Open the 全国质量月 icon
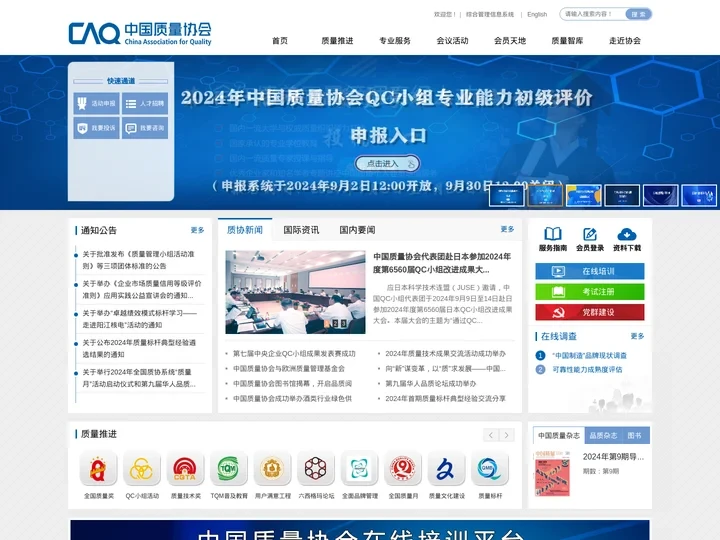720x540 pixels. pyautogui.click(x=403, y=469)
